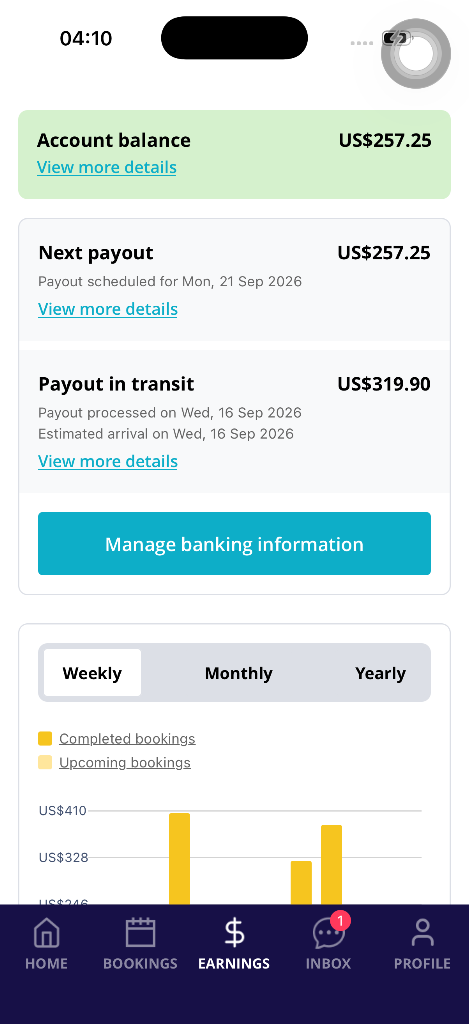
Task: Click the Upcoming bookings pale swatch
Action: pyautogui.click(x=45, y=762)
